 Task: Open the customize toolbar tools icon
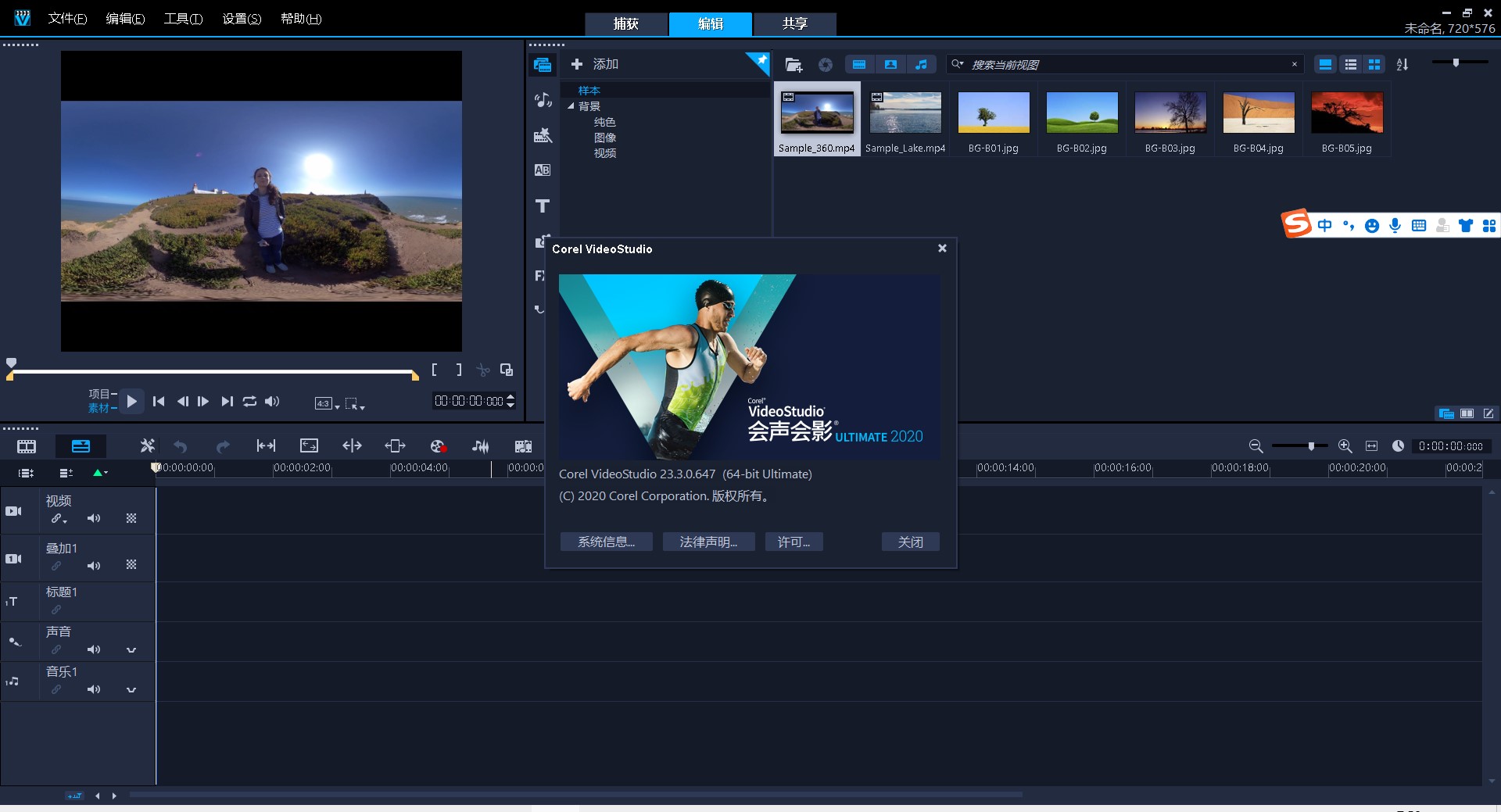tap(147, 445)
